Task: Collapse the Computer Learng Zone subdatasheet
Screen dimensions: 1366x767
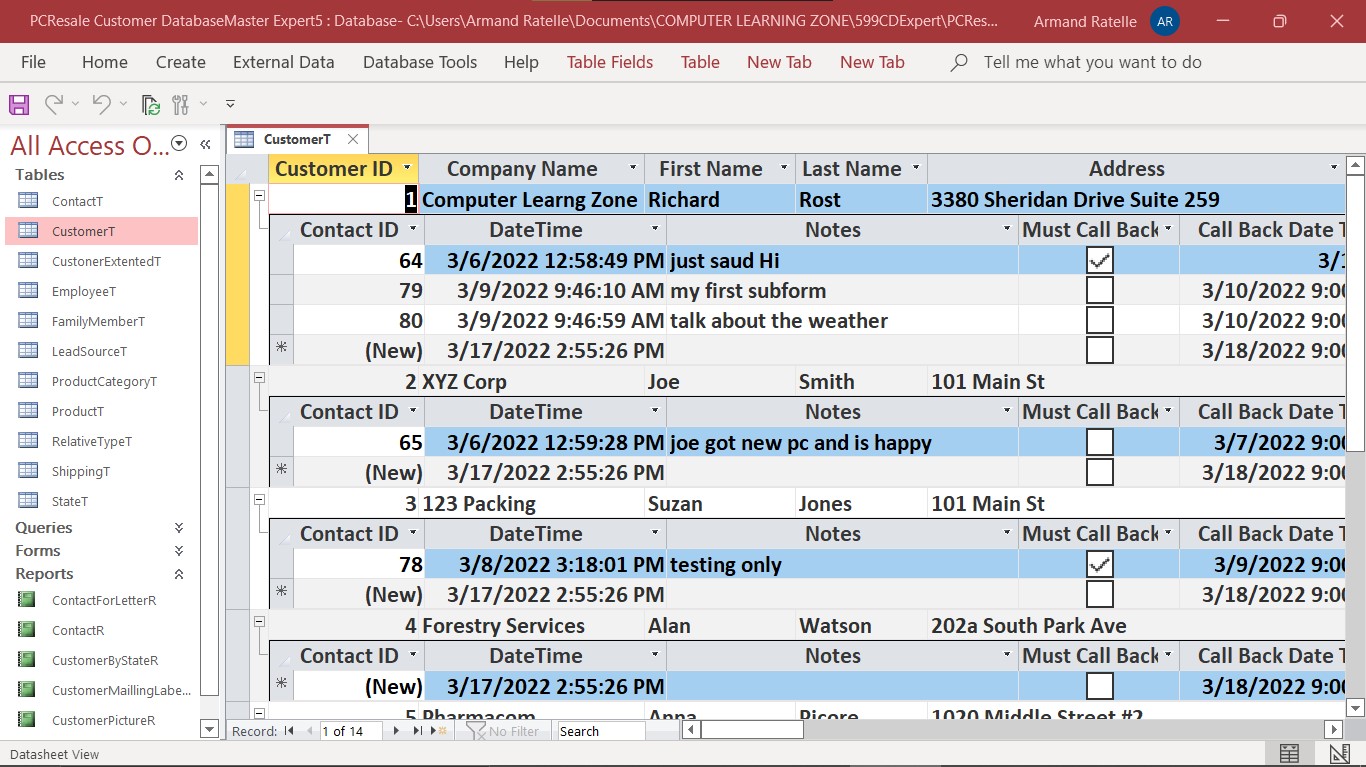Action: tap(259, 196)
